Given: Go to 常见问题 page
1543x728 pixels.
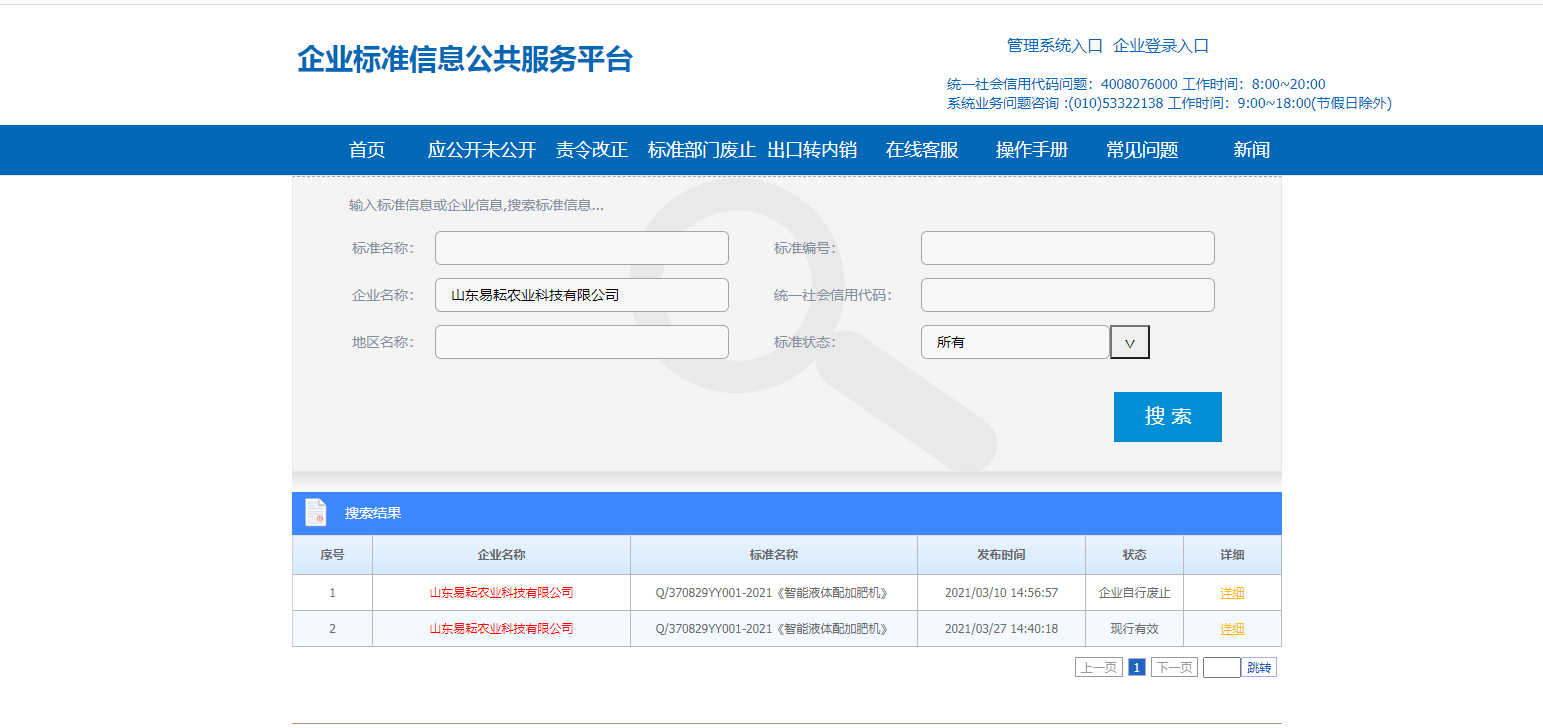Looking at the screenshot, I should pyautogui.click(x=1142, y=150).
